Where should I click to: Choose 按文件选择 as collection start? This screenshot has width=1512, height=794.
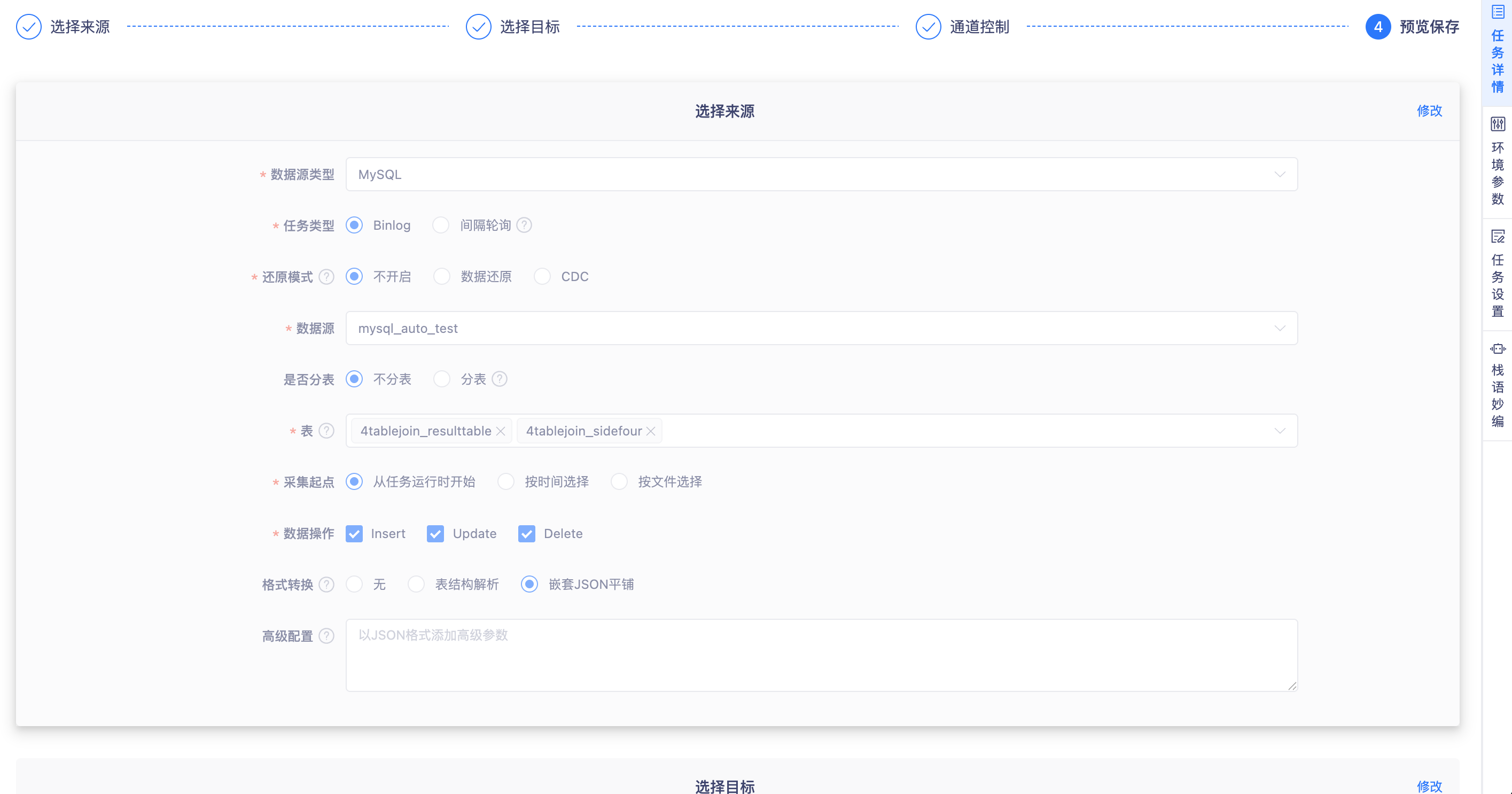[x=619, y=482]
